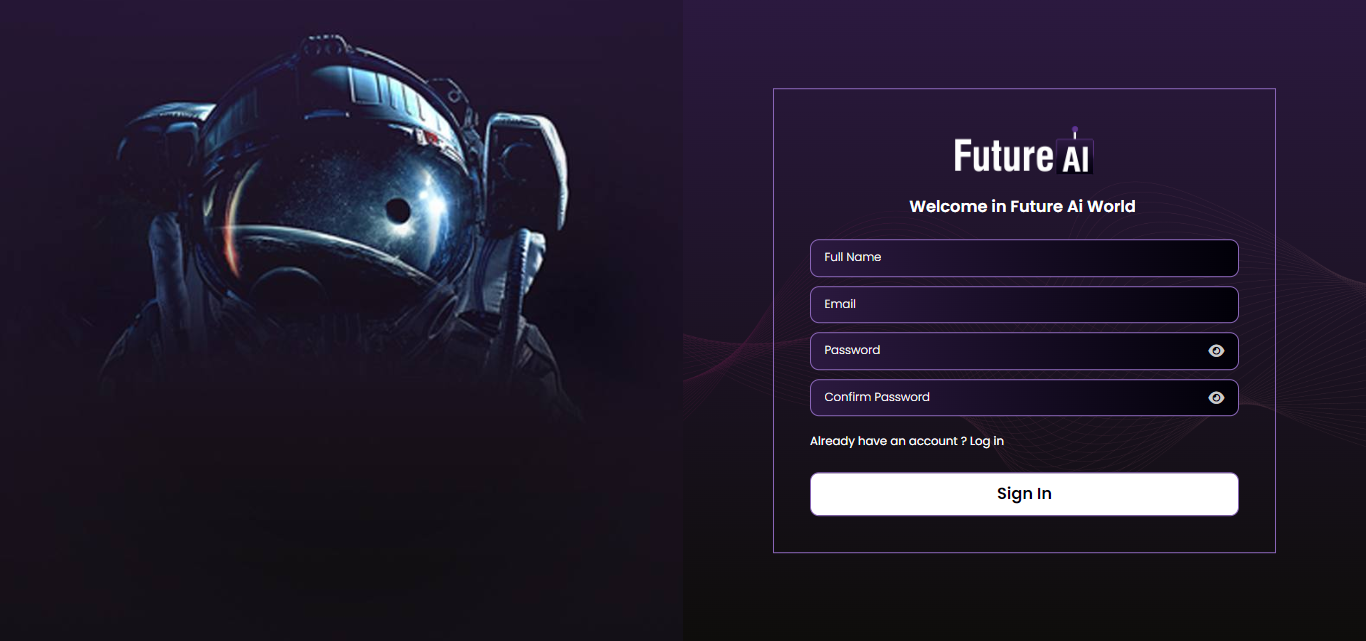Click the AI badge in the header logo
The height and width of the screenshot is (641, 1366).
[x=1075, y=155]
